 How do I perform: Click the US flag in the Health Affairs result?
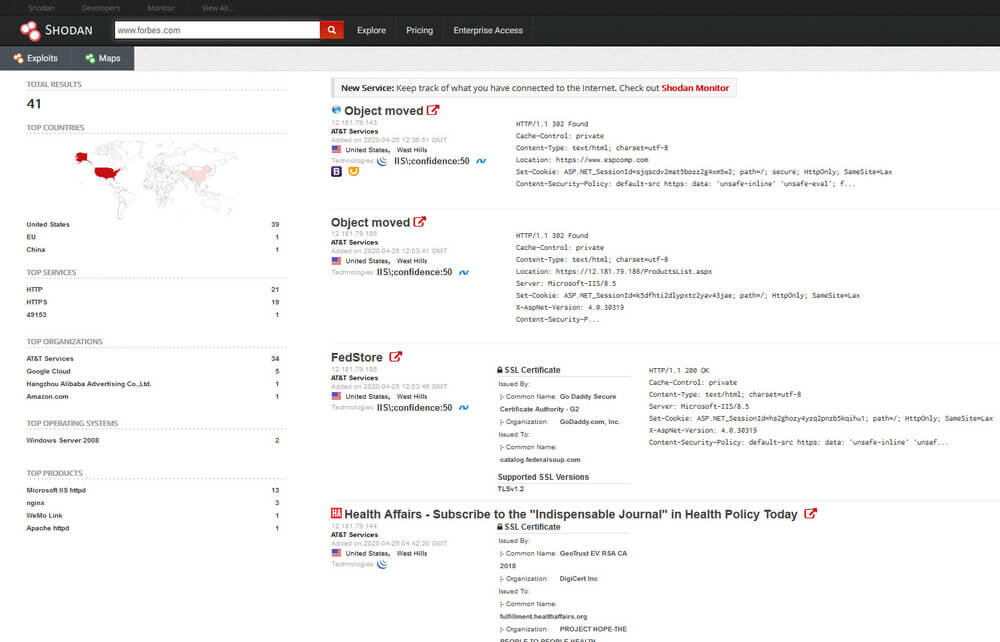pyautogui.click(x=336, y=553)
